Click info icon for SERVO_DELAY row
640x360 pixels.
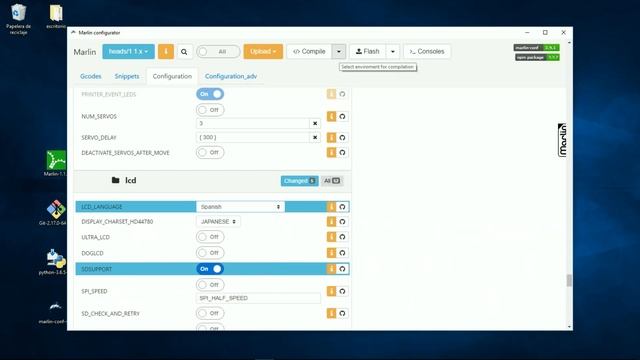(x=331, y=138)
